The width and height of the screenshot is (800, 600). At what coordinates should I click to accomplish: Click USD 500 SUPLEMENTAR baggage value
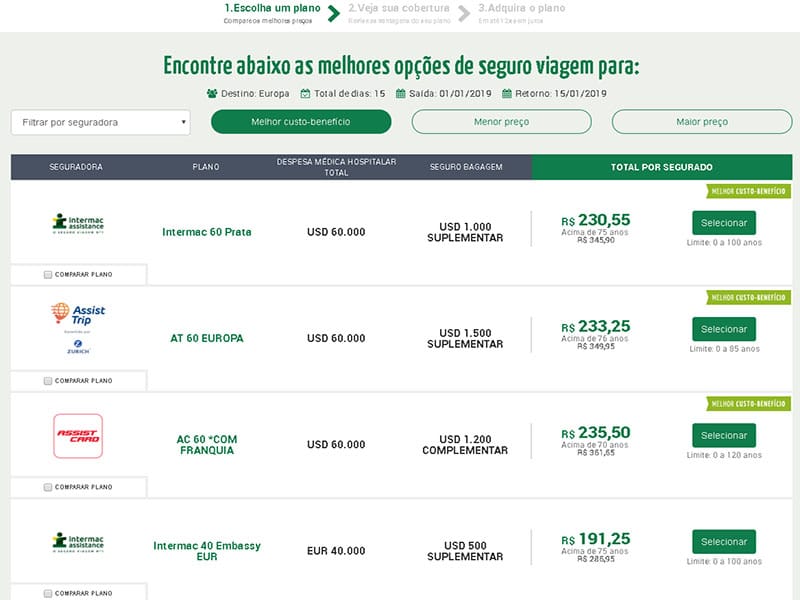[x=465, y=551]
